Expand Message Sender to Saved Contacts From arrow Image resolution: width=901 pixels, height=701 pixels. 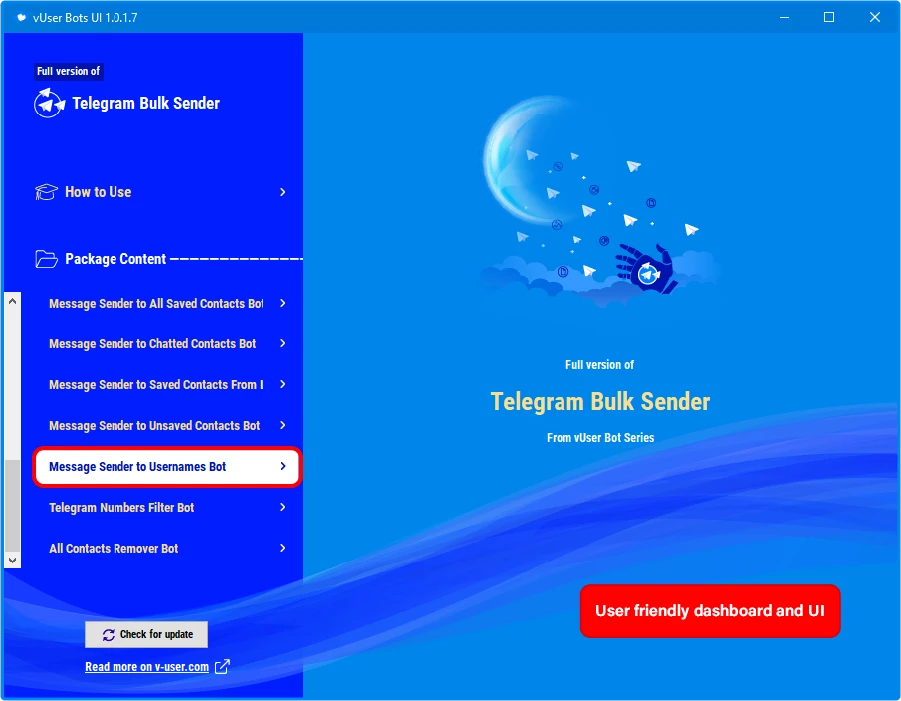(x=283, y=384)
